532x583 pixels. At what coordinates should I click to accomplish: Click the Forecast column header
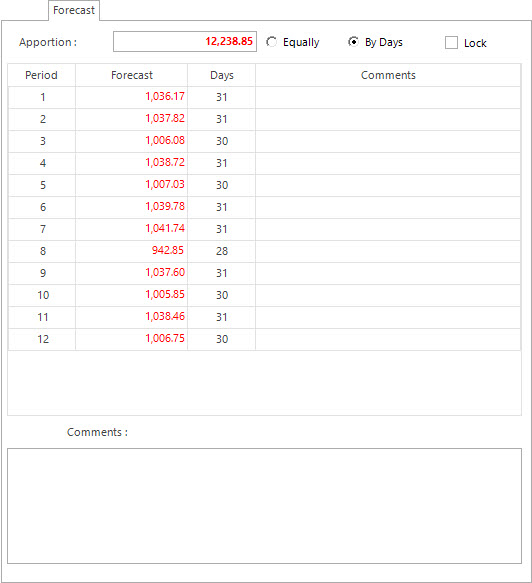(132, 75)
